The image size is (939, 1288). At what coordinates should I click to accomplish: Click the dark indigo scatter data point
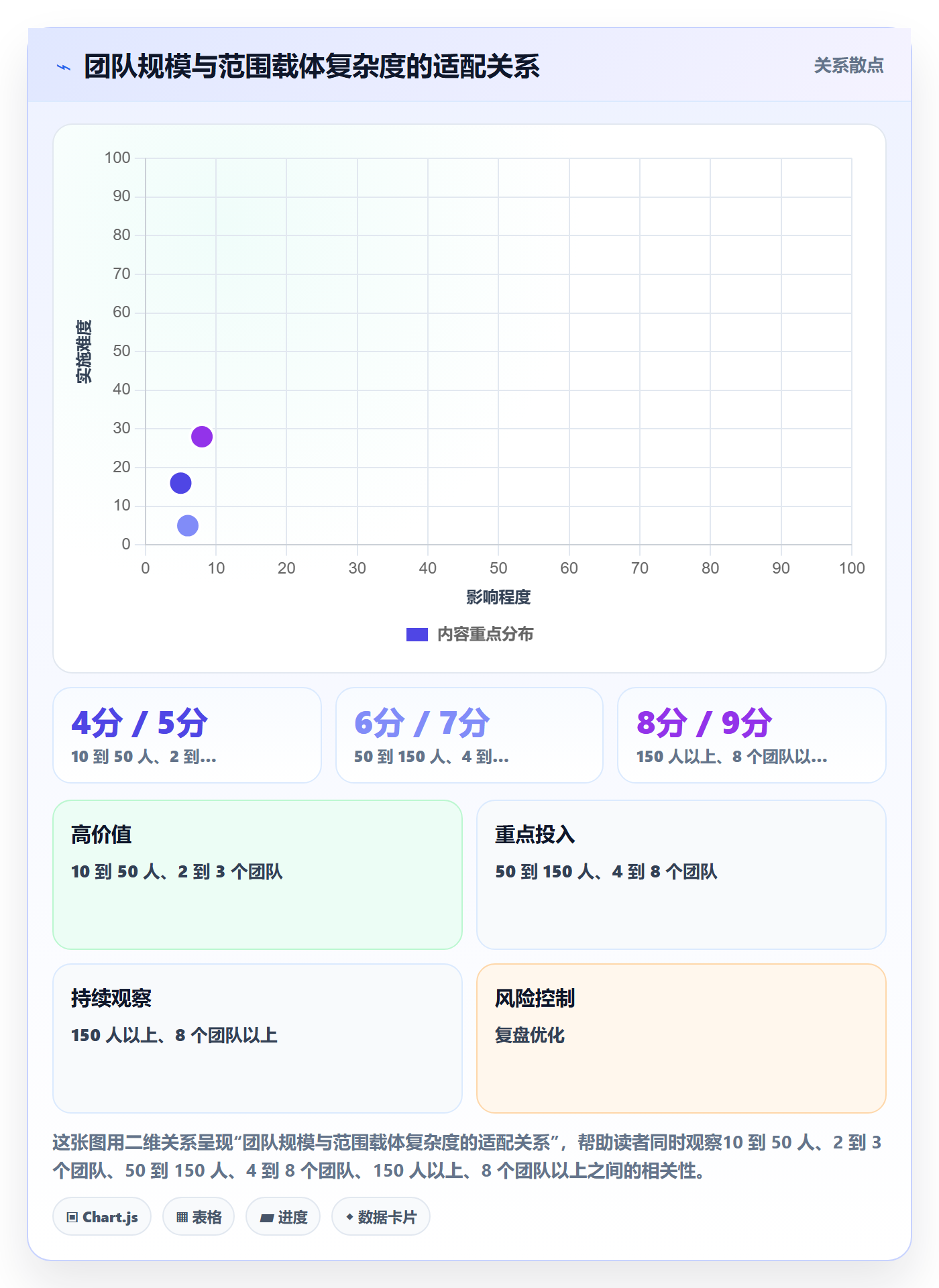click(180, 483)
